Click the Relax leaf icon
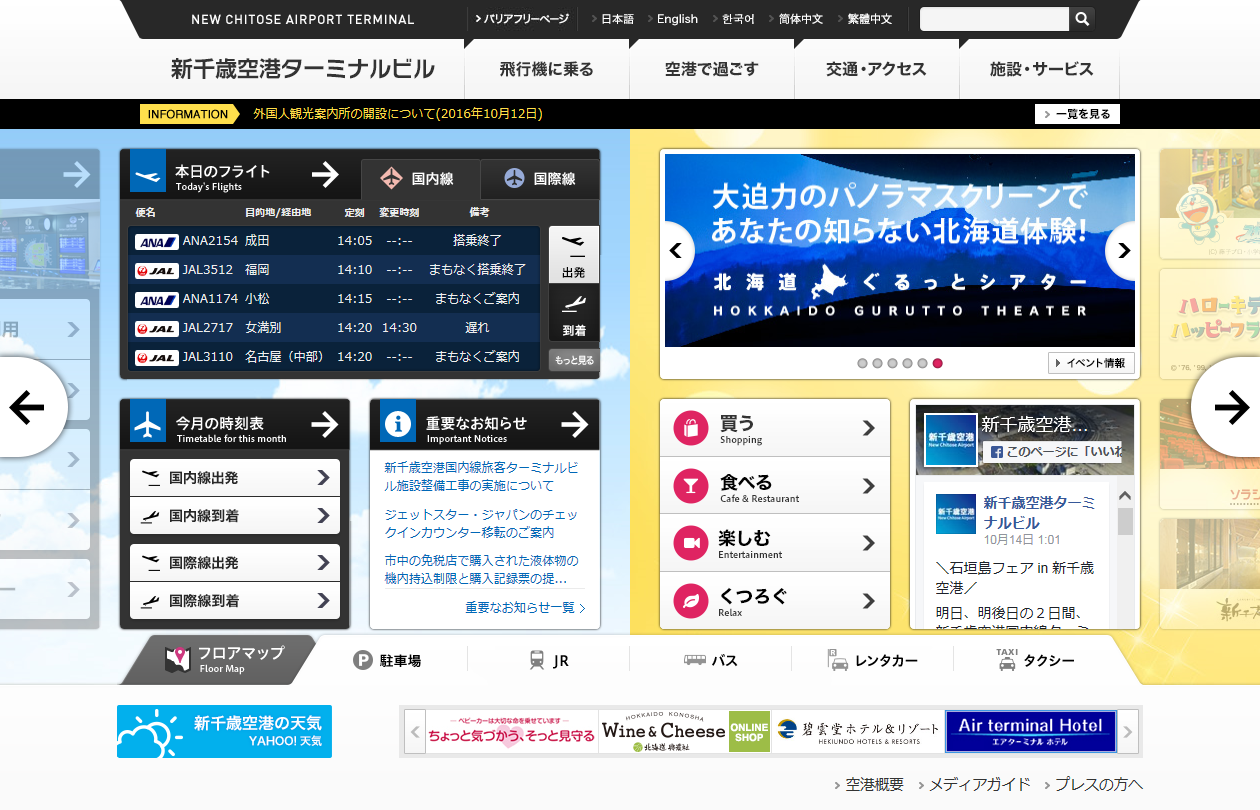 coord(691,601)
